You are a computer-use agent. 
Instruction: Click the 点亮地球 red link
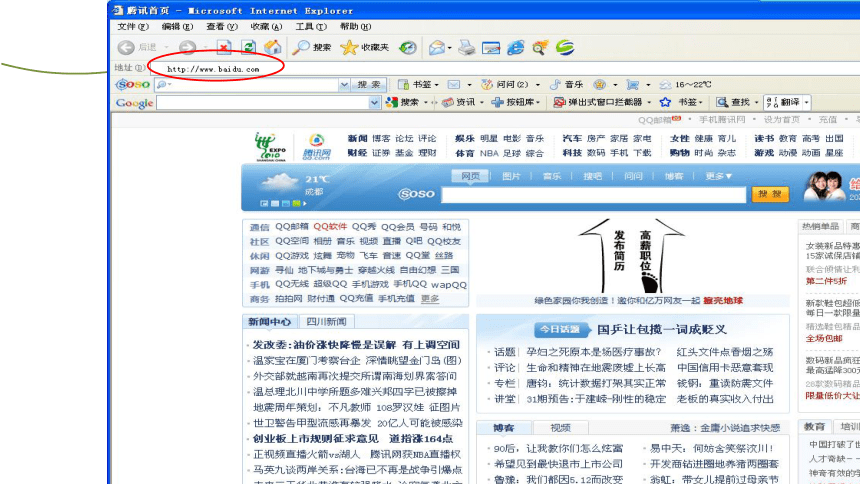click(723, 301)
